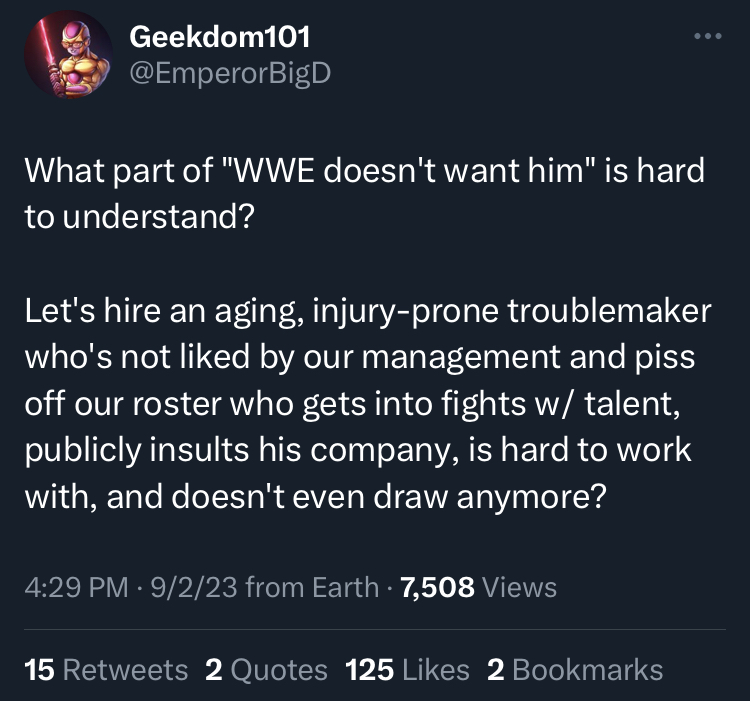Click the 2 Bookmarks count
This screenshot has width=750, height=701.
click(x=574, y=669)
